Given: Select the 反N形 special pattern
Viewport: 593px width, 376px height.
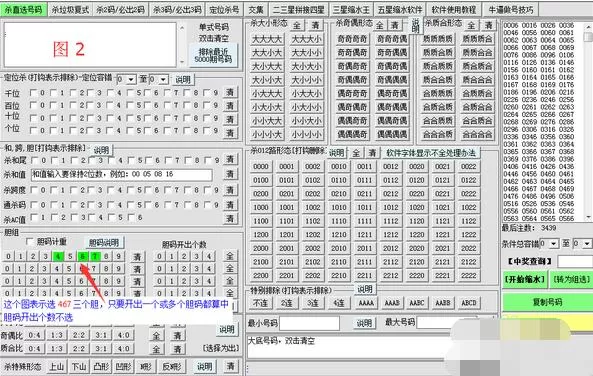Looking at the screenshot, I should (171, 367).
